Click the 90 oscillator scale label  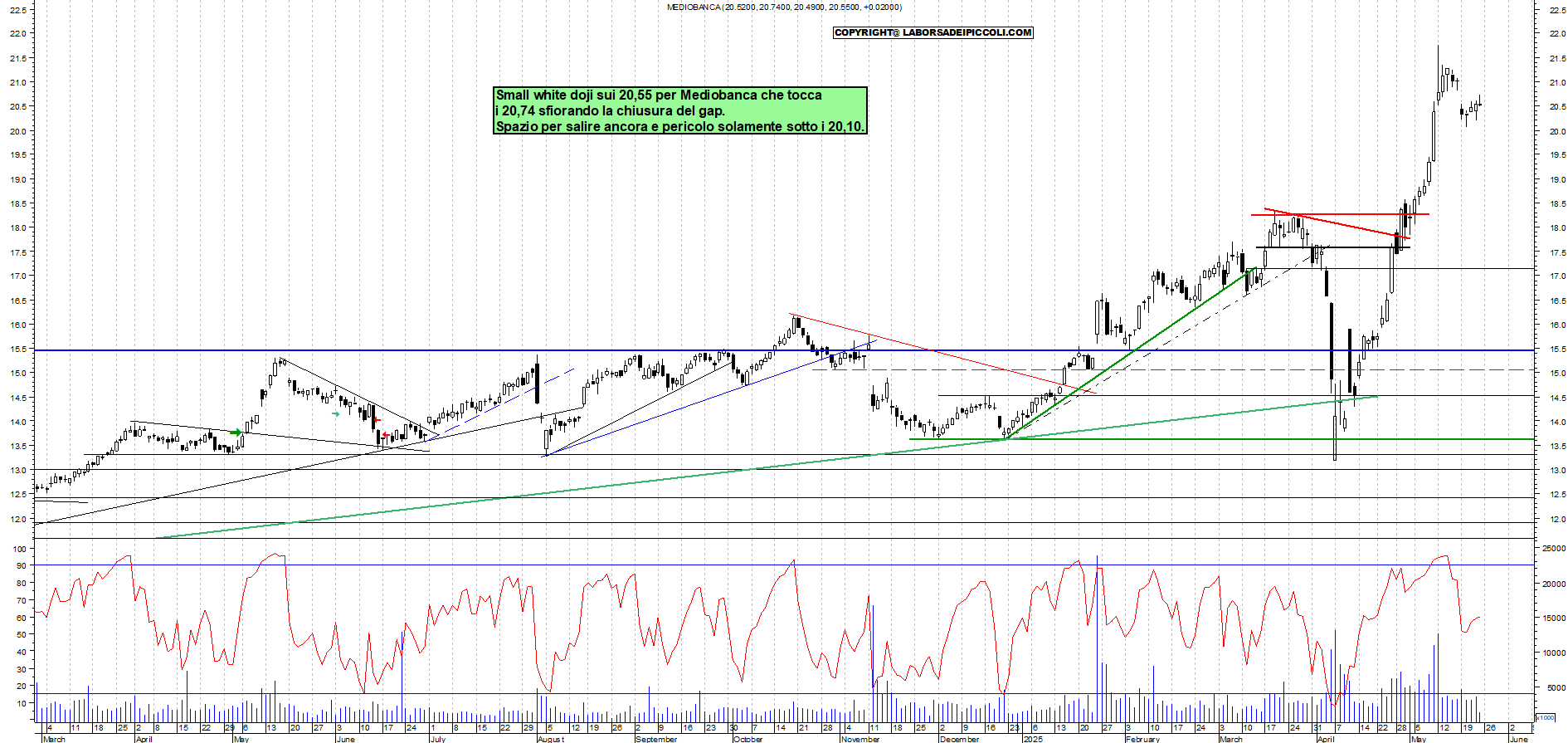tap(22, 566)
